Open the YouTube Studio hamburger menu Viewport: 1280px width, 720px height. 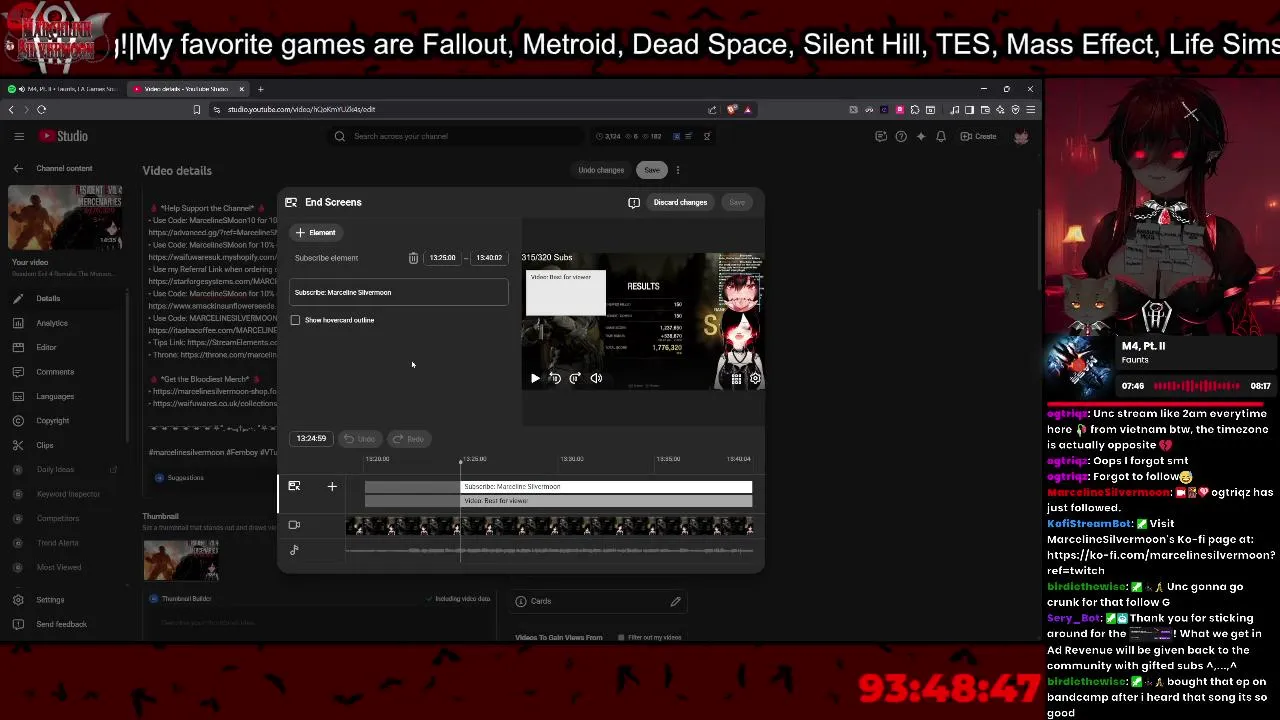(19, 136)
